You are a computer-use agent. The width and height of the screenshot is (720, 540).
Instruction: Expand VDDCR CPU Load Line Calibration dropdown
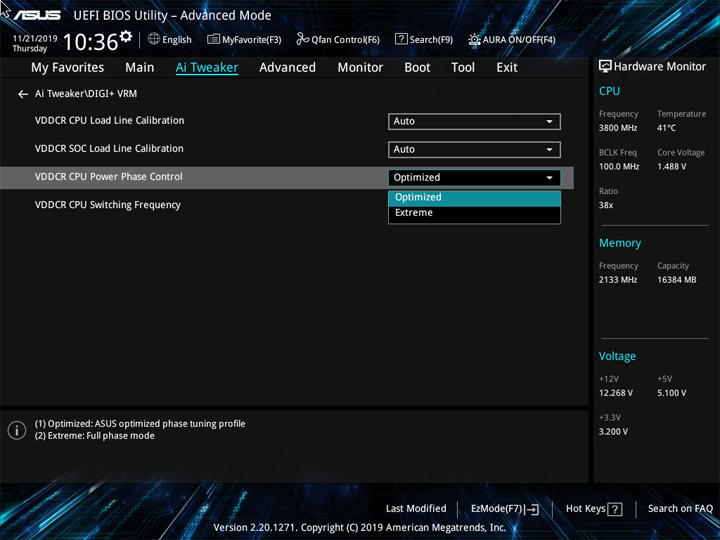474,122
